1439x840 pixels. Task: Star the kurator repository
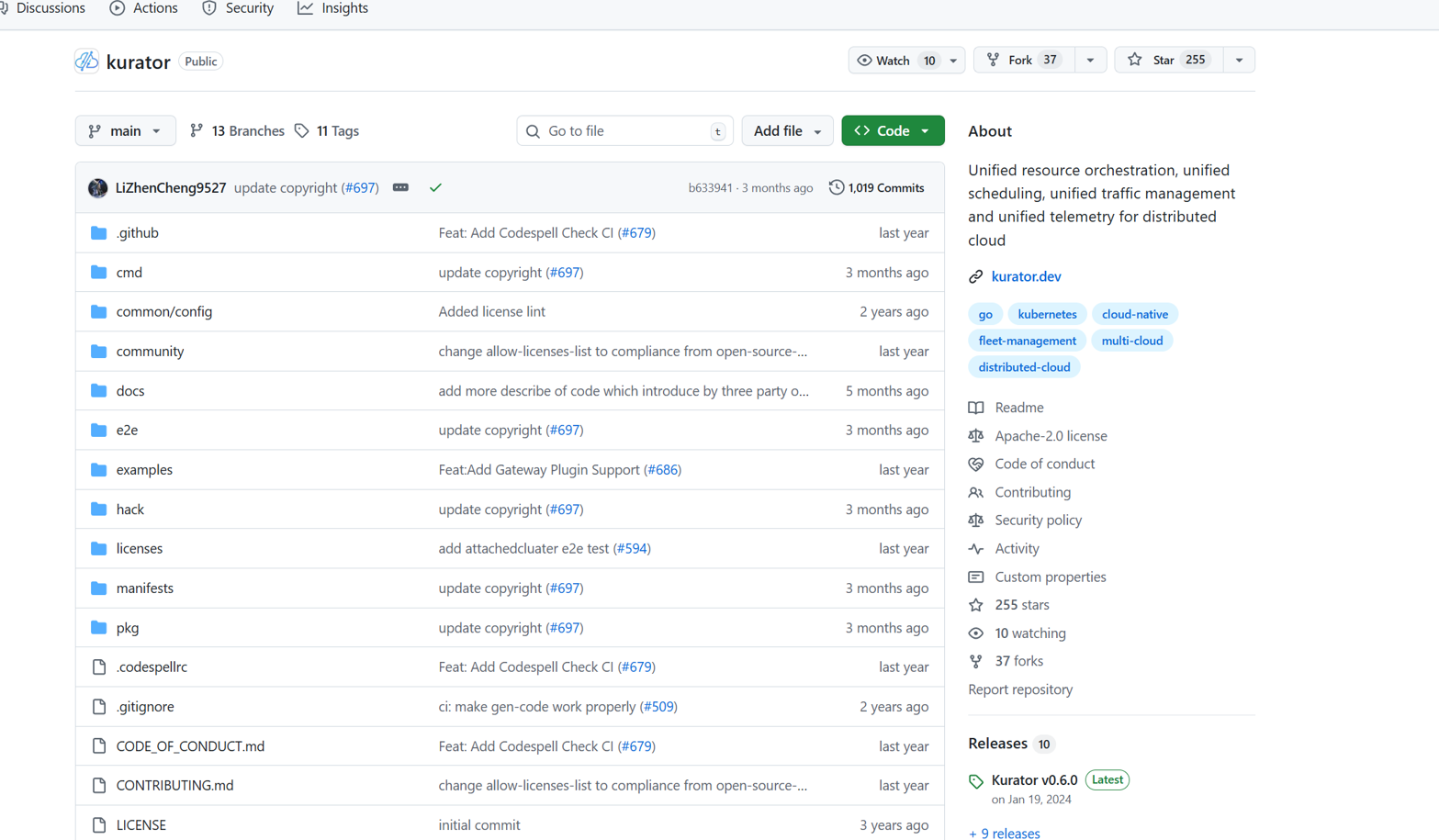(1168, 60)
